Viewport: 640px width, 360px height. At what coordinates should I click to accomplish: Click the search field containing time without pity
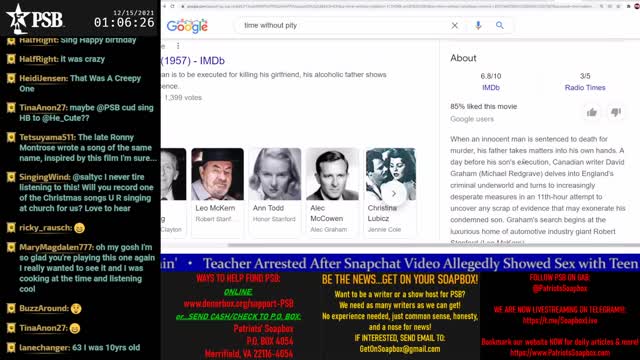(343, 25)
